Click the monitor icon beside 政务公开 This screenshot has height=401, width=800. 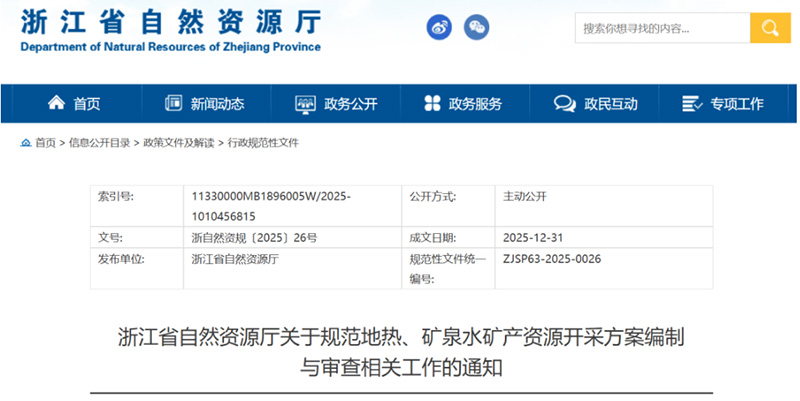(x=305, y=103)
